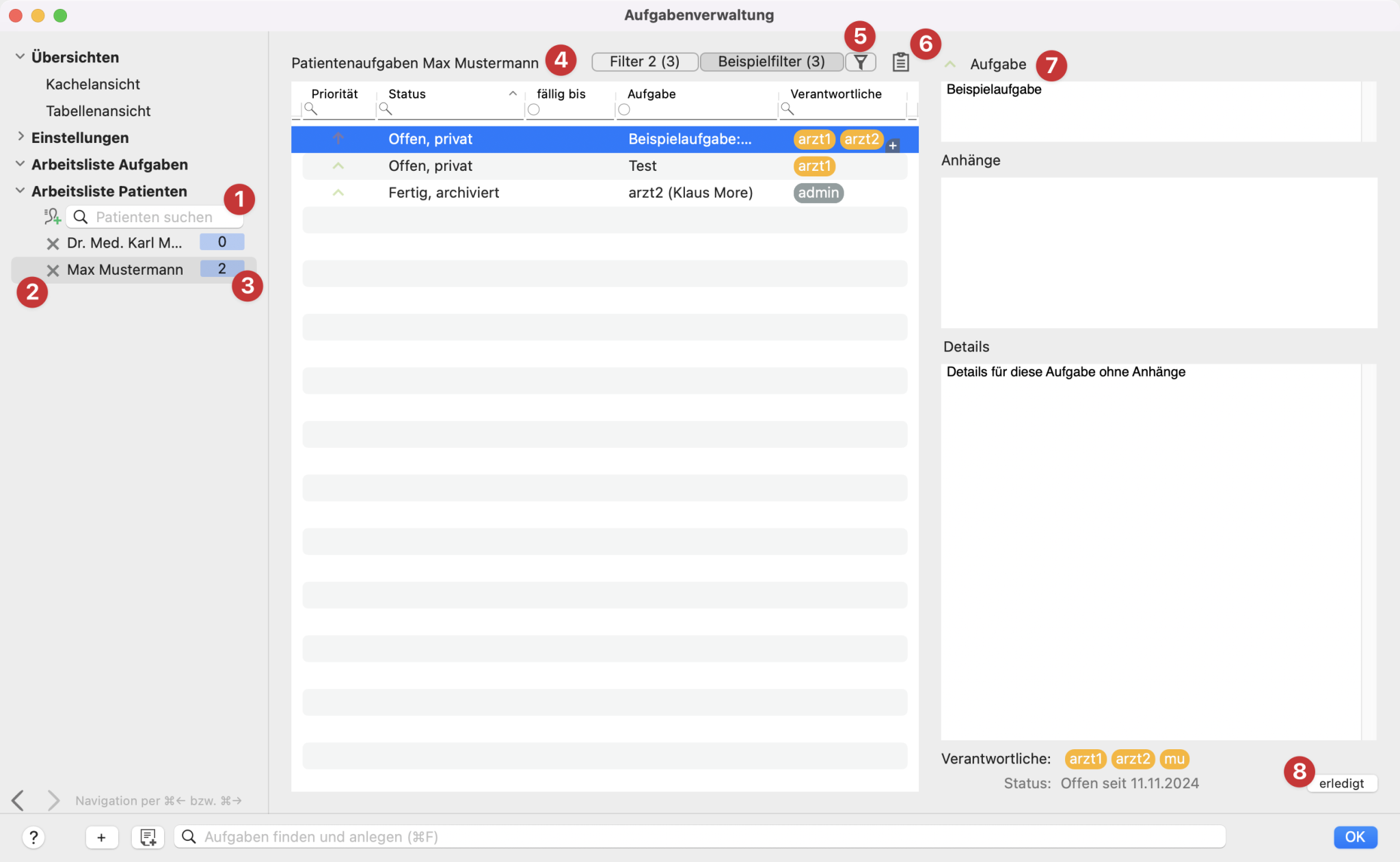
Task: Click the Fertig, archiviert status cell
Action: click(444, 193)
